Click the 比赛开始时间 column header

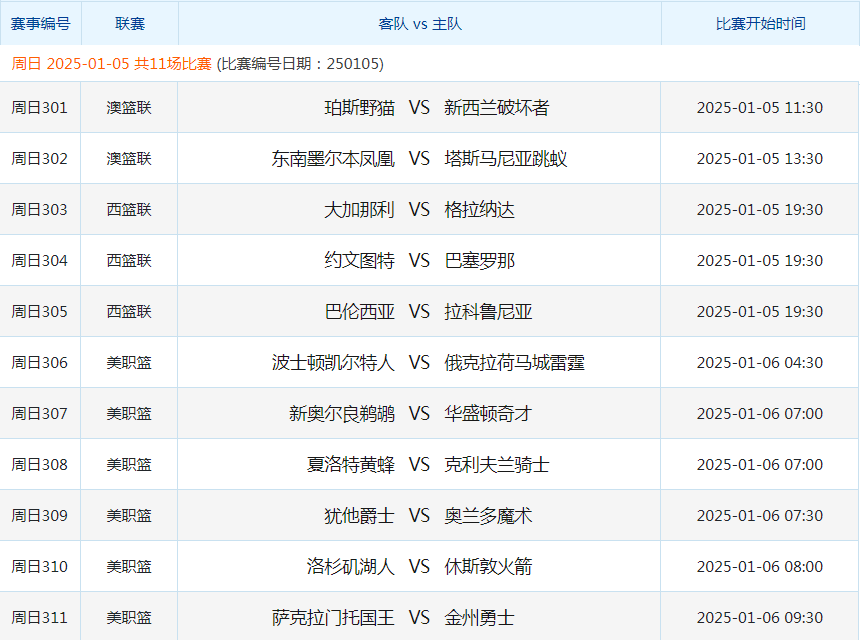click(761, 24)
